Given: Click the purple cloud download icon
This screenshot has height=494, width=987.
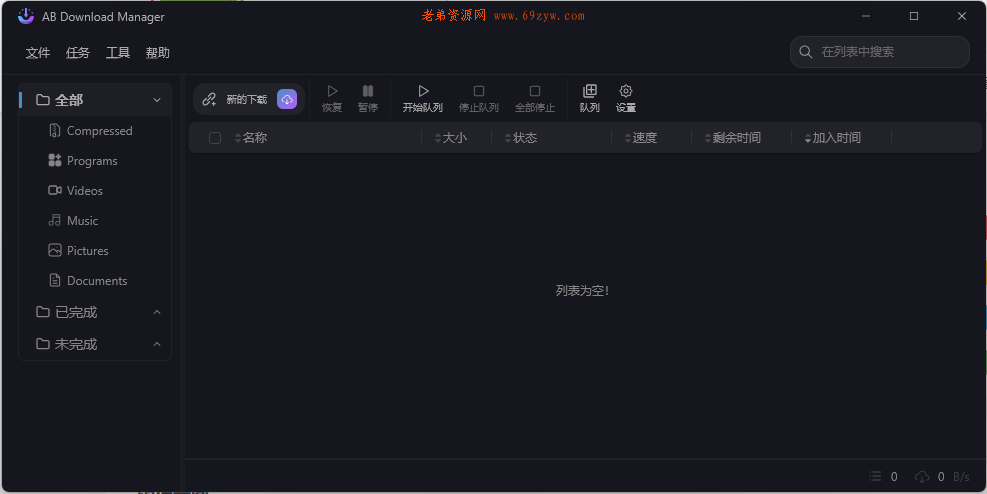Looking at the screenshot, I should click(287, 99).
